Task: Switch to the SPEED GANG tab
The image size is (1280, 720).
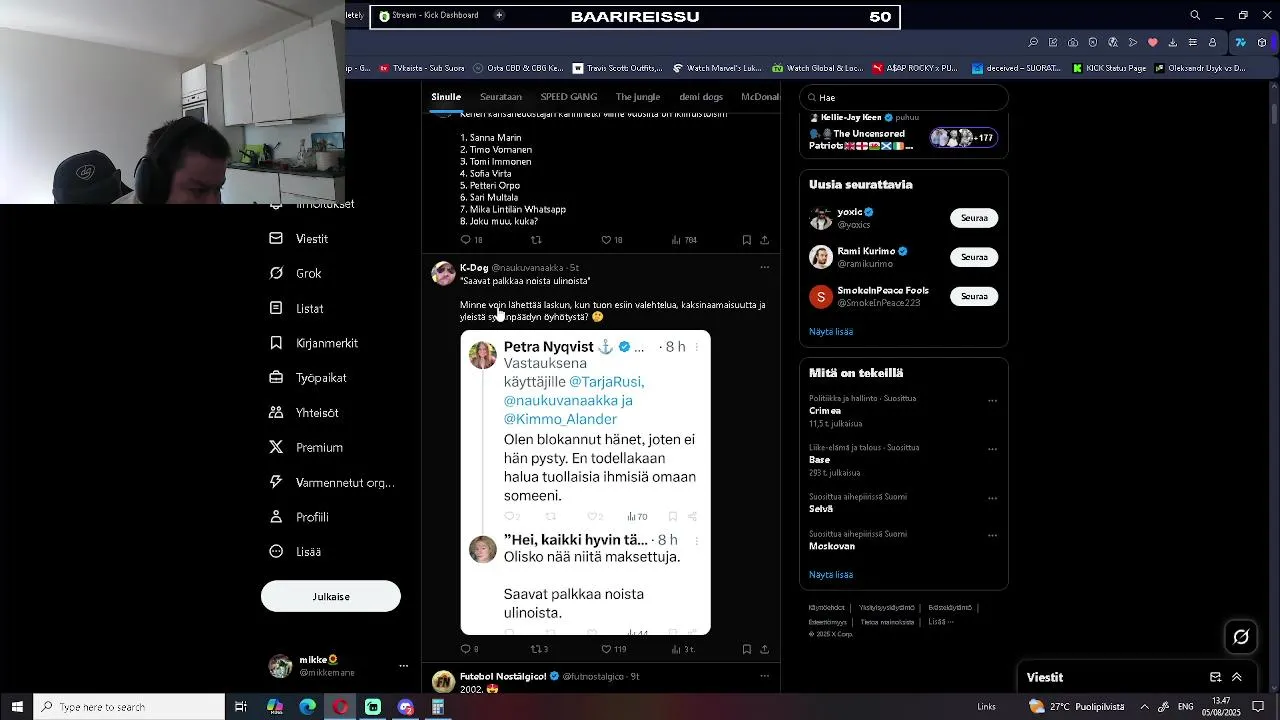Action: coord(569,97)
